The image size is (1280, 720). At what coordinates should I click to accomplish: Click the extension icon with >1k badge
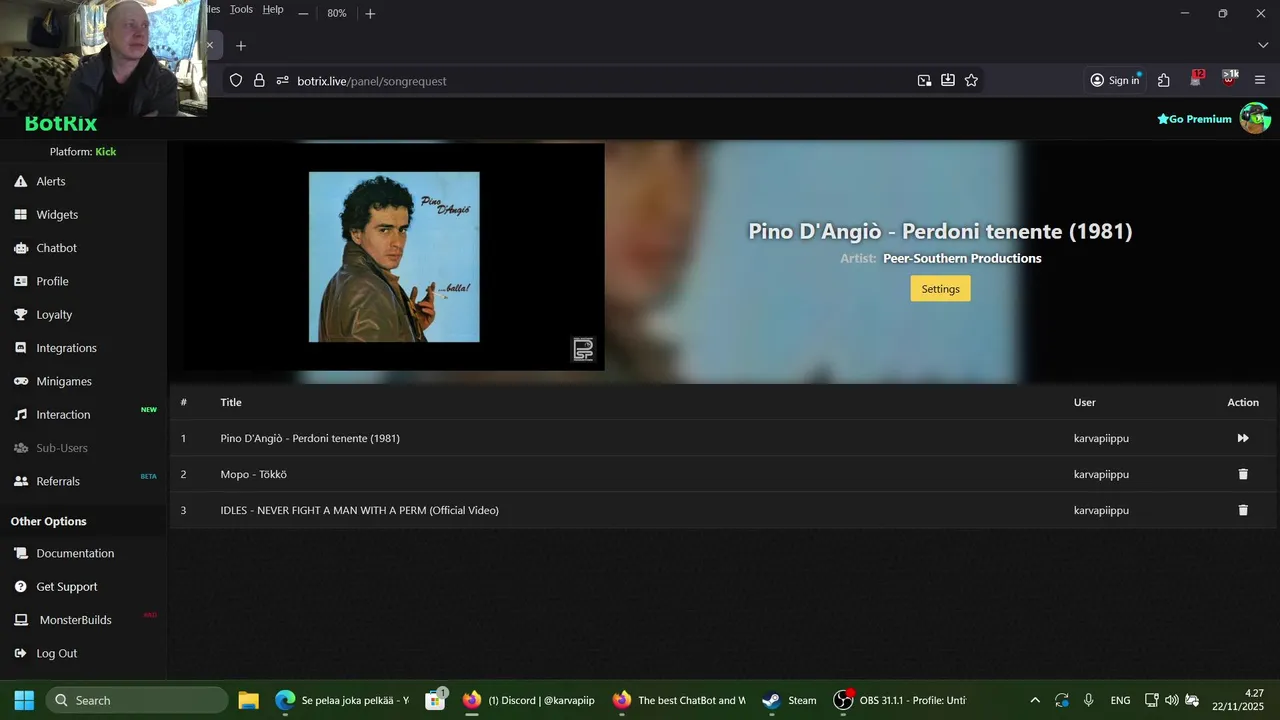click(1229, 79)
